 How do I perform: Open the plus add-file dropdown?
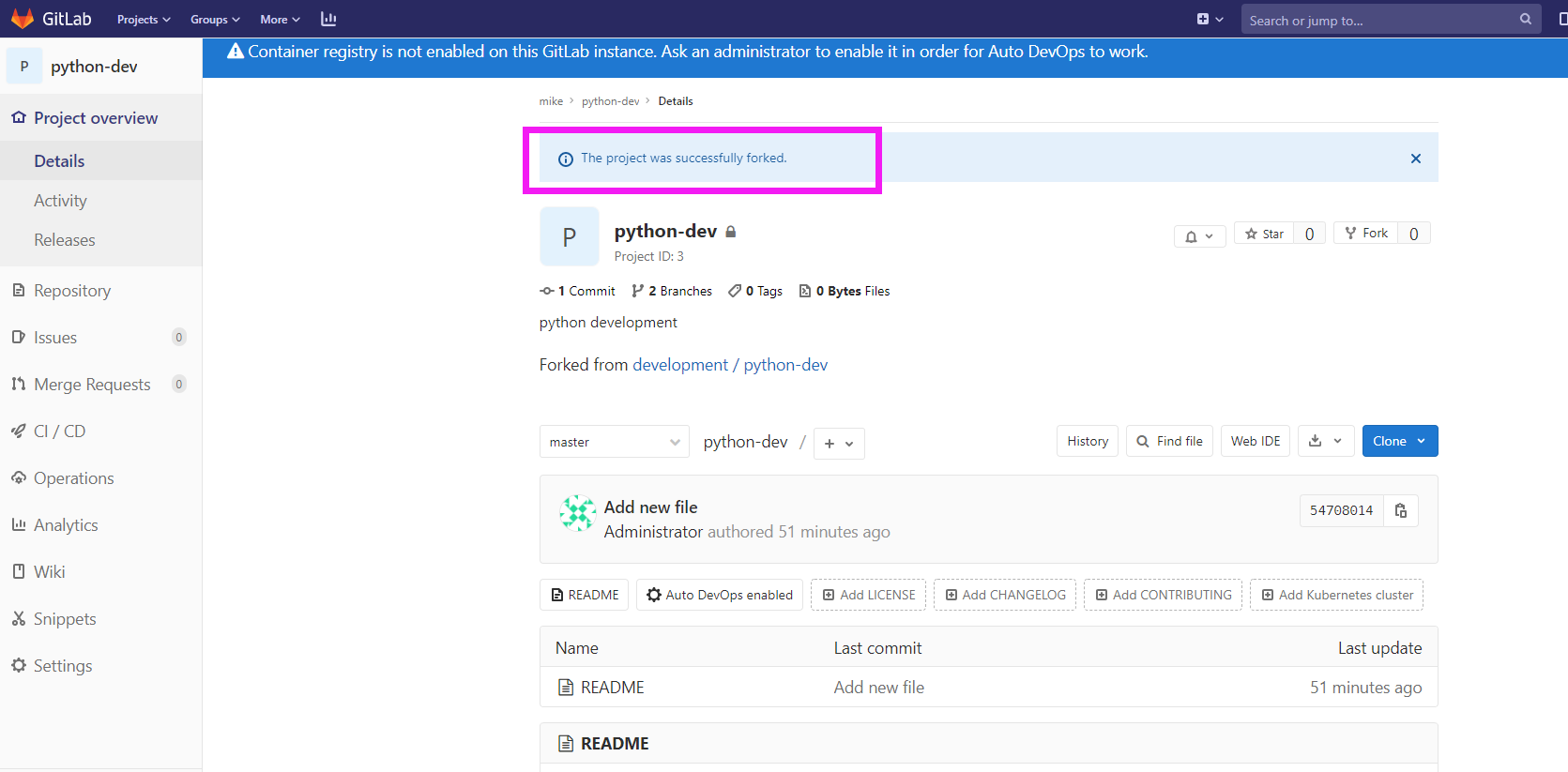point(839,444)
